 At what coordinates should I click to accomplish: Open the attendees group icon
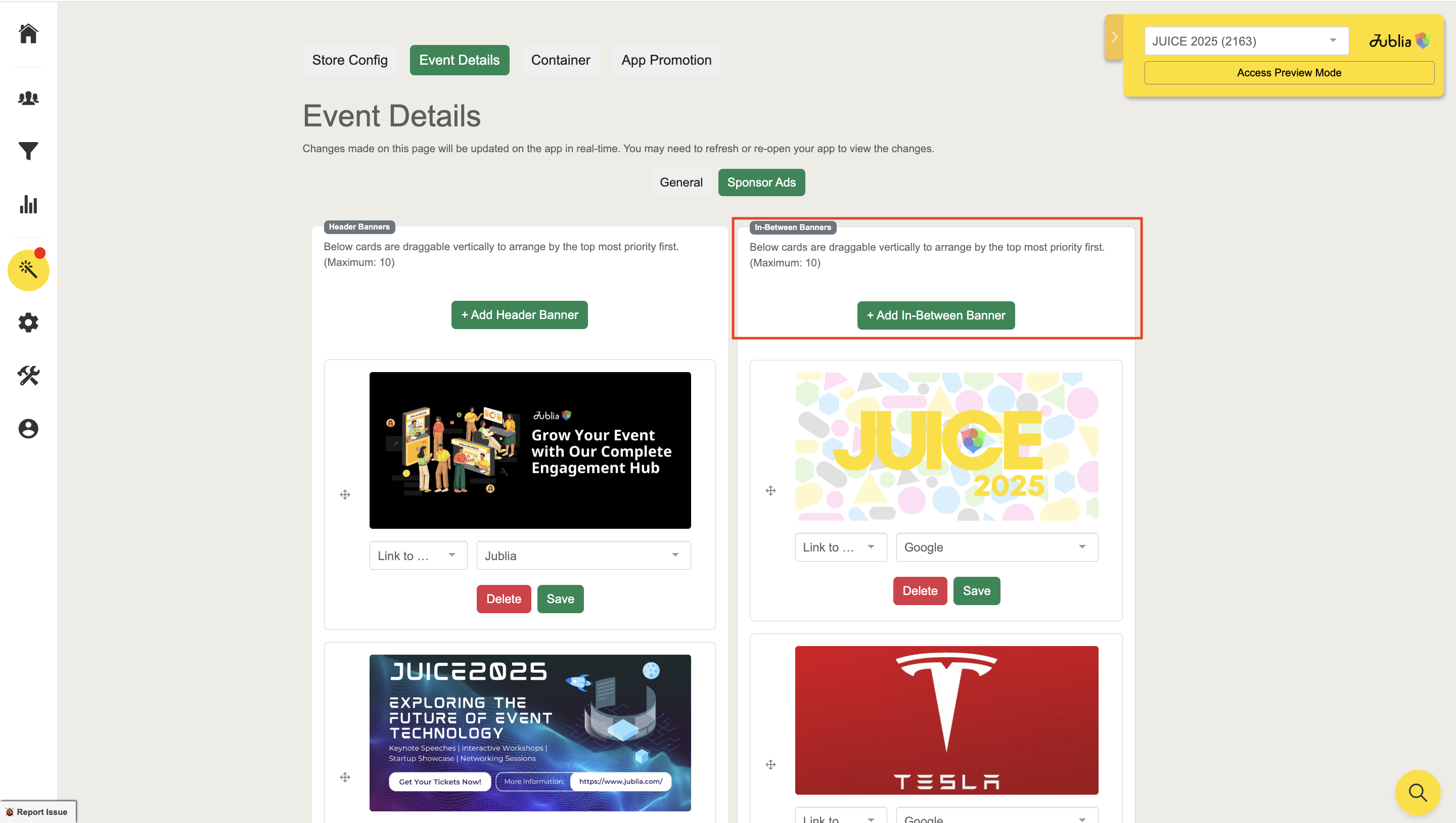point(28,99)
